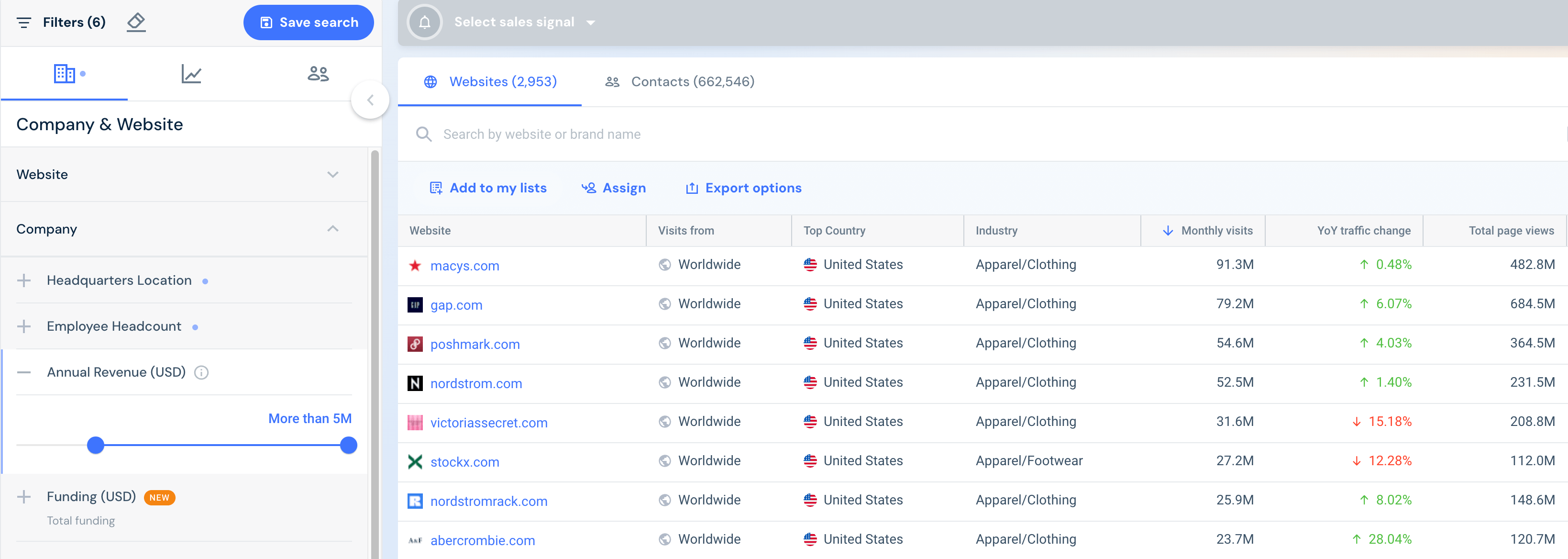
Task: Click the Assign icon above the table
Action: 589,188
